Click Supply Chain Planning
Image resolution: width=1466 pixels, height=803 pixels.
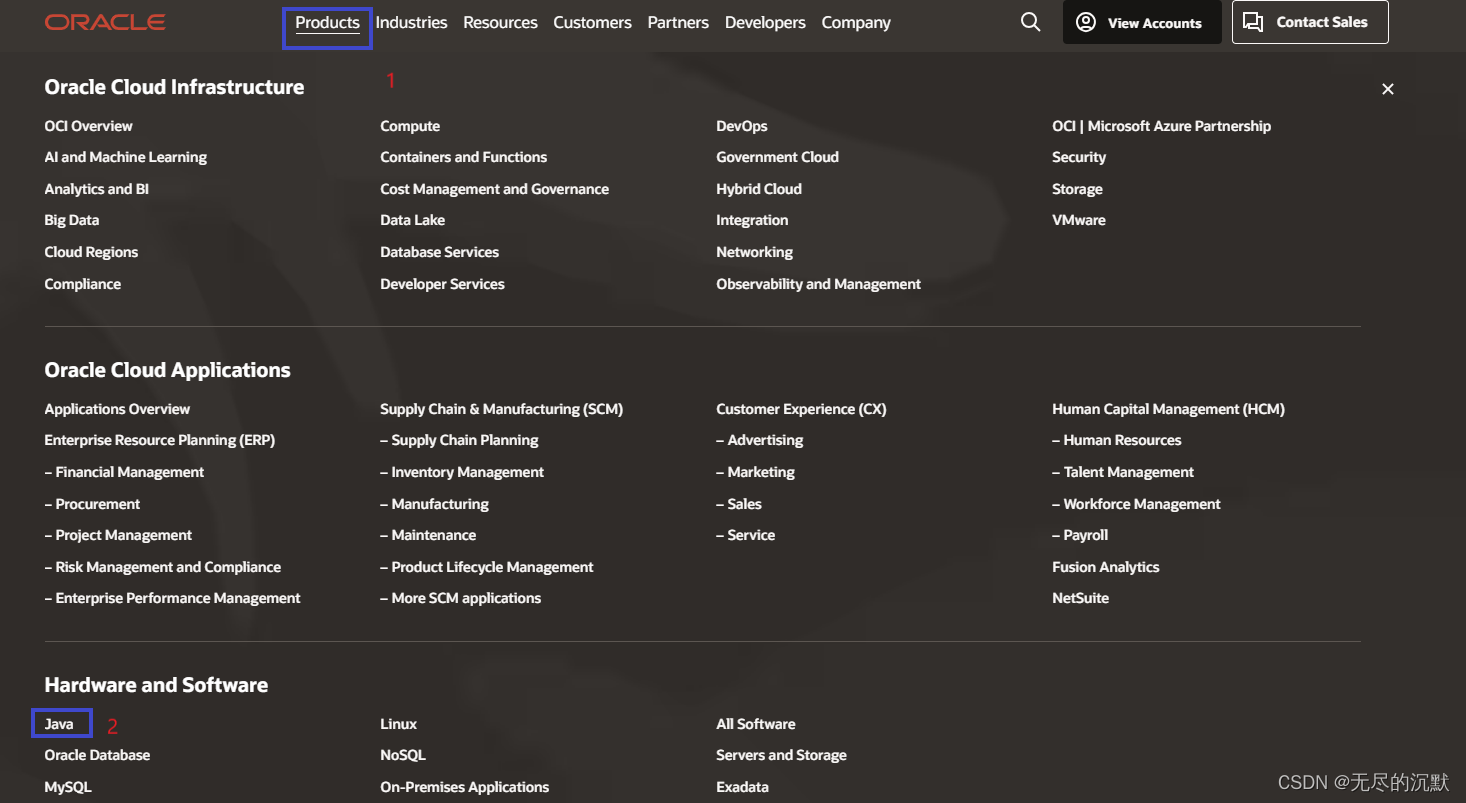click(459, 440)
